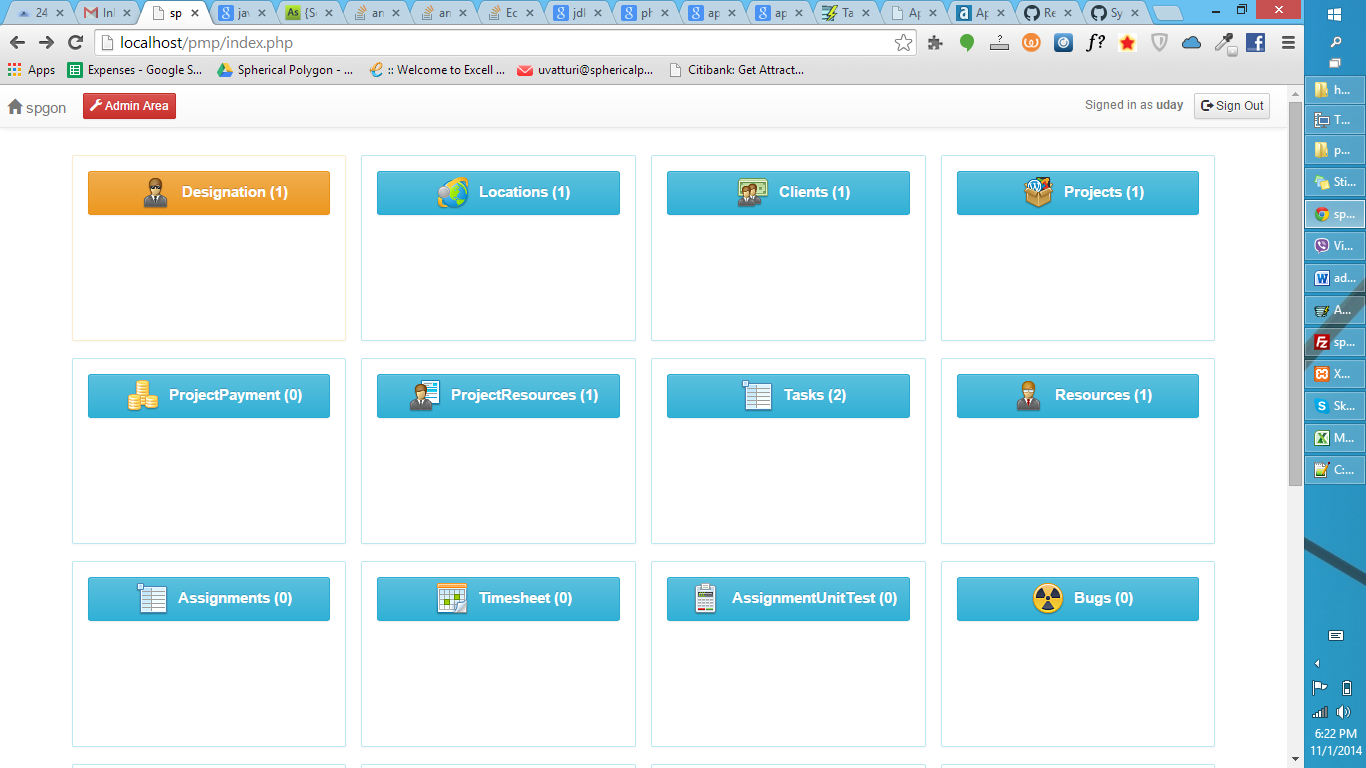Click the puzzle piece extension icon
This screenshot has height=768, width=1366.
[935, 43]
